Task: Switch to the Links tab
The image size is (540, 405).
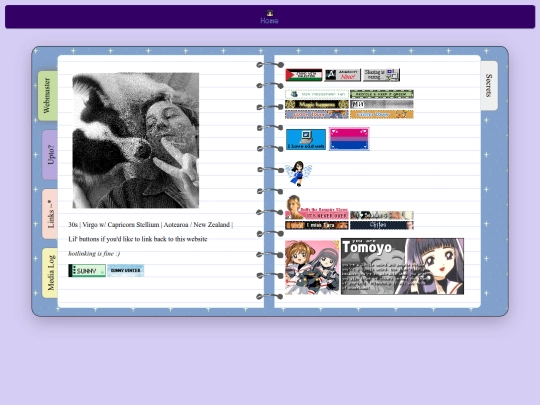Action: [50, 214]
